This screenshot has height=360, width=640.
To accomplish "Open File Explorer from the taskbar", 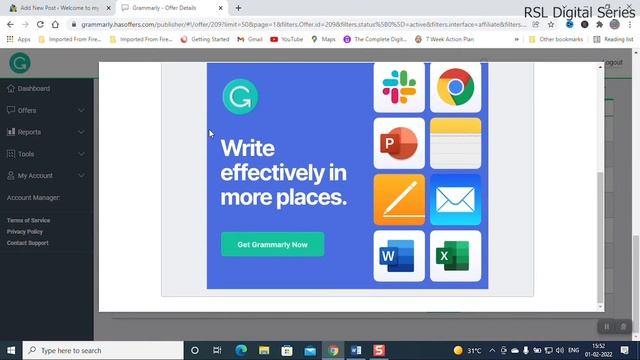I will [264, 350].
